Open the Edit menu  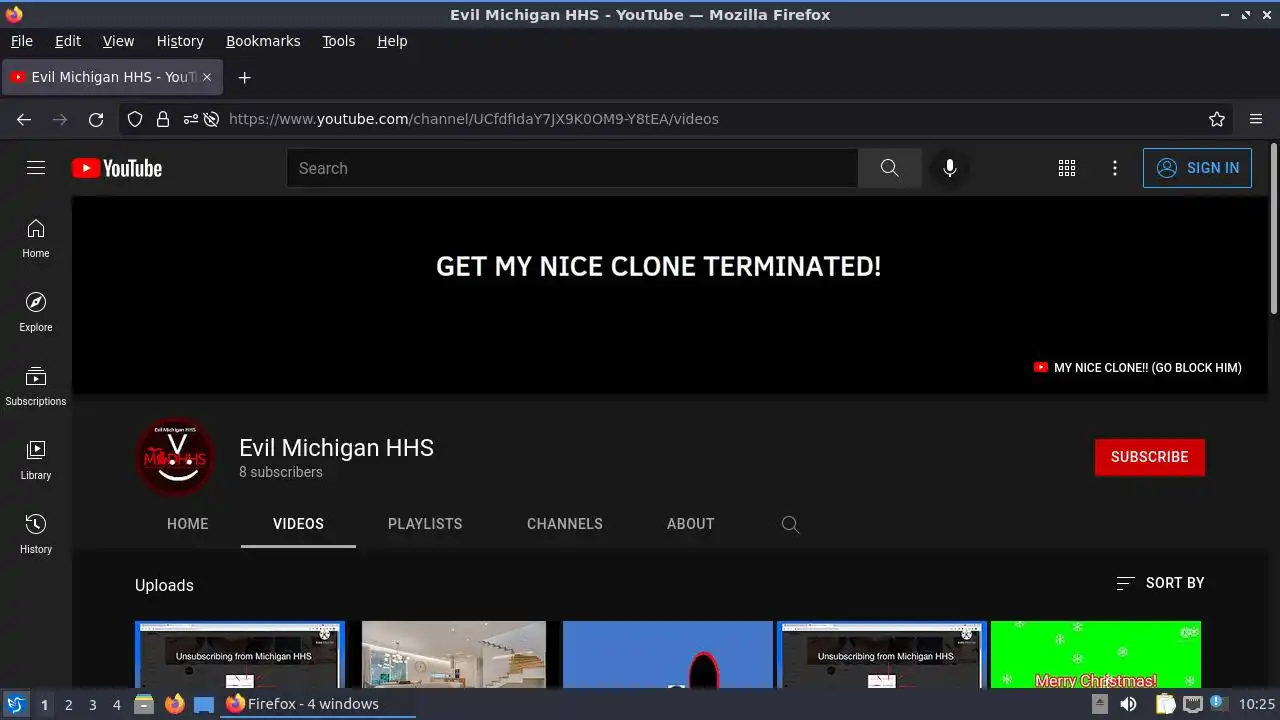coord(68,41)
